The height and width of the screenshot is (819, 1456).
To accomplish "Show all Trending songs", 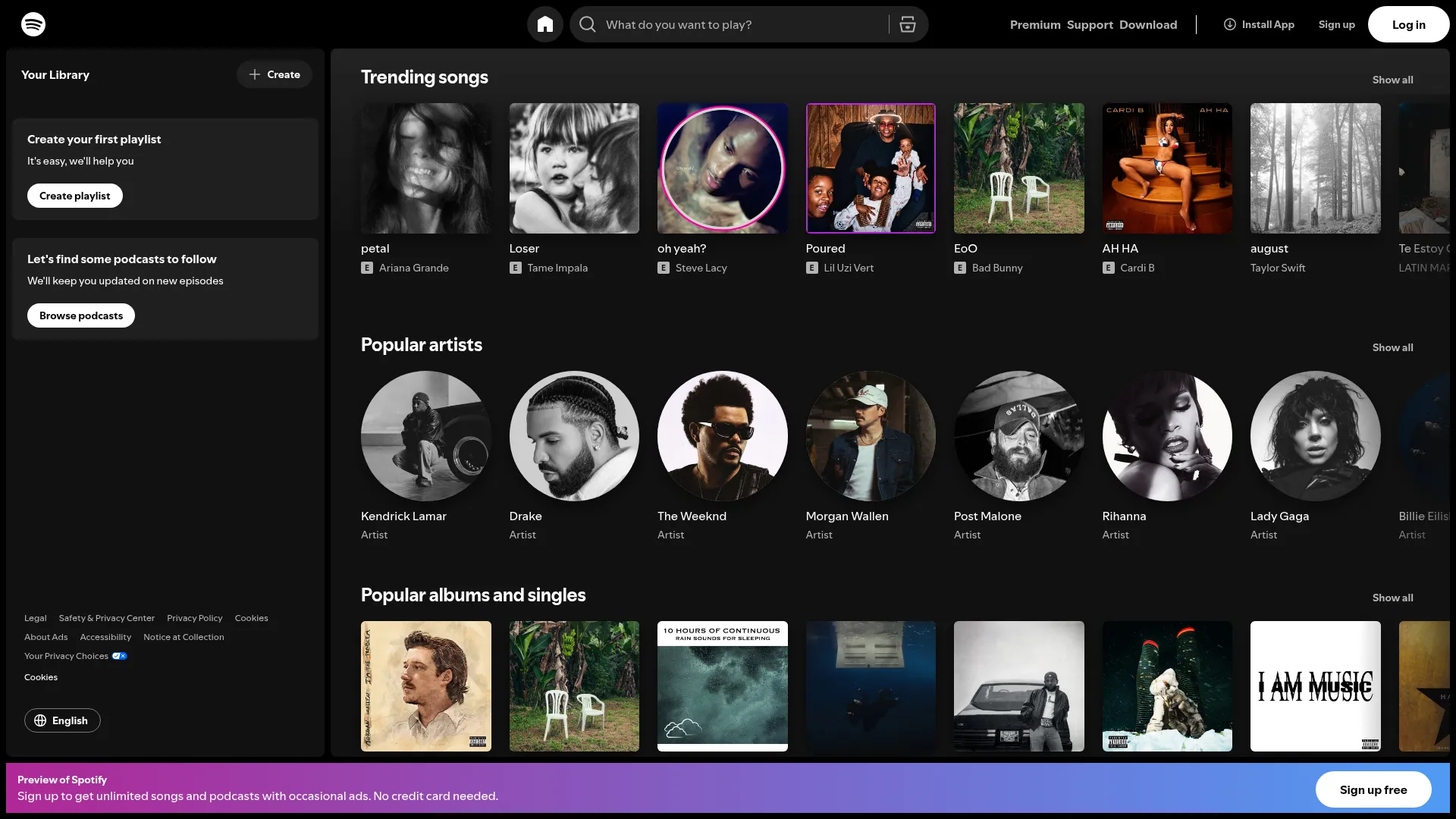I will click(x=1392, y=80).
